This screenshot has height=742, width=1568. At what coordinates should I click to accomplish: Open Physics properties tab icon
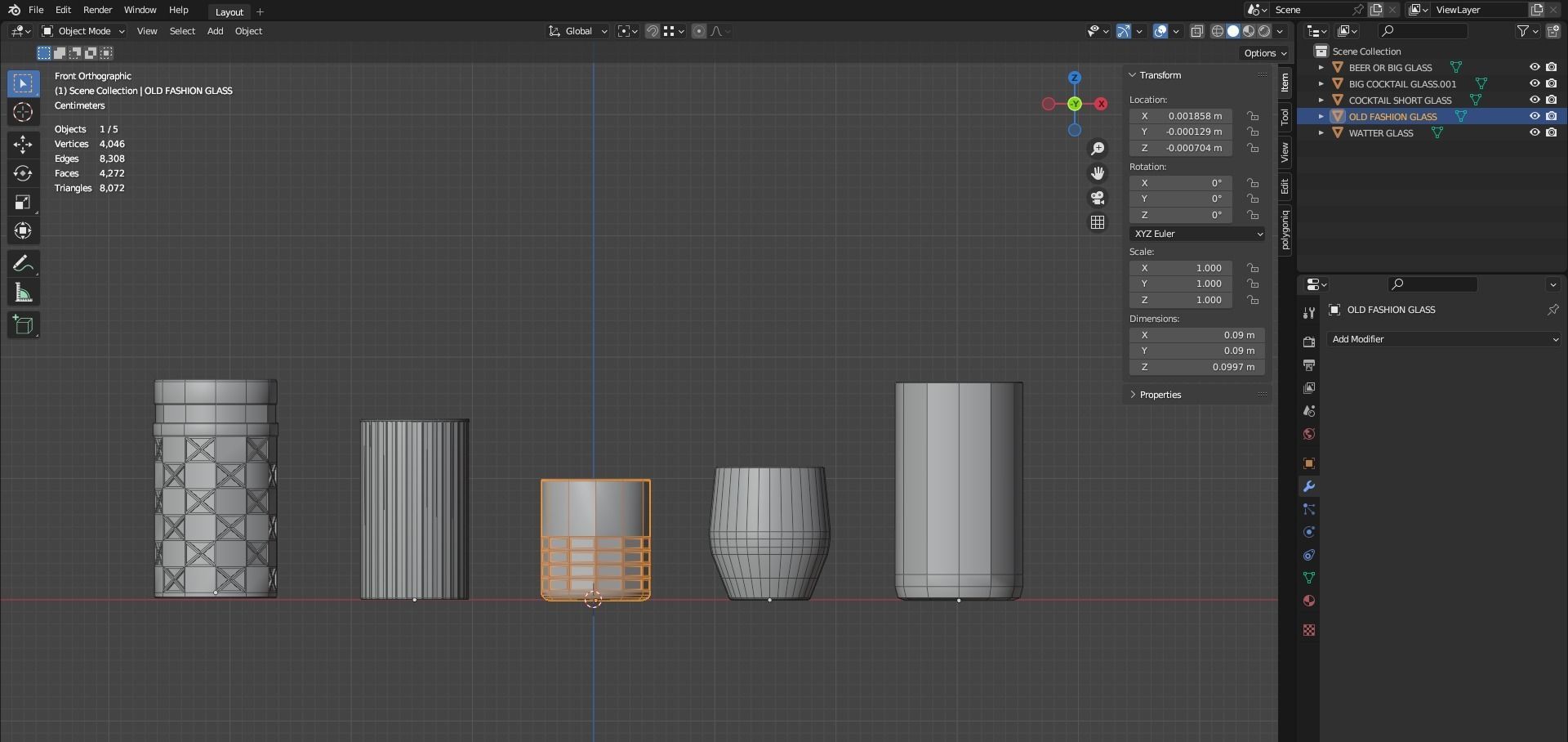click(x=1309, y=532)
